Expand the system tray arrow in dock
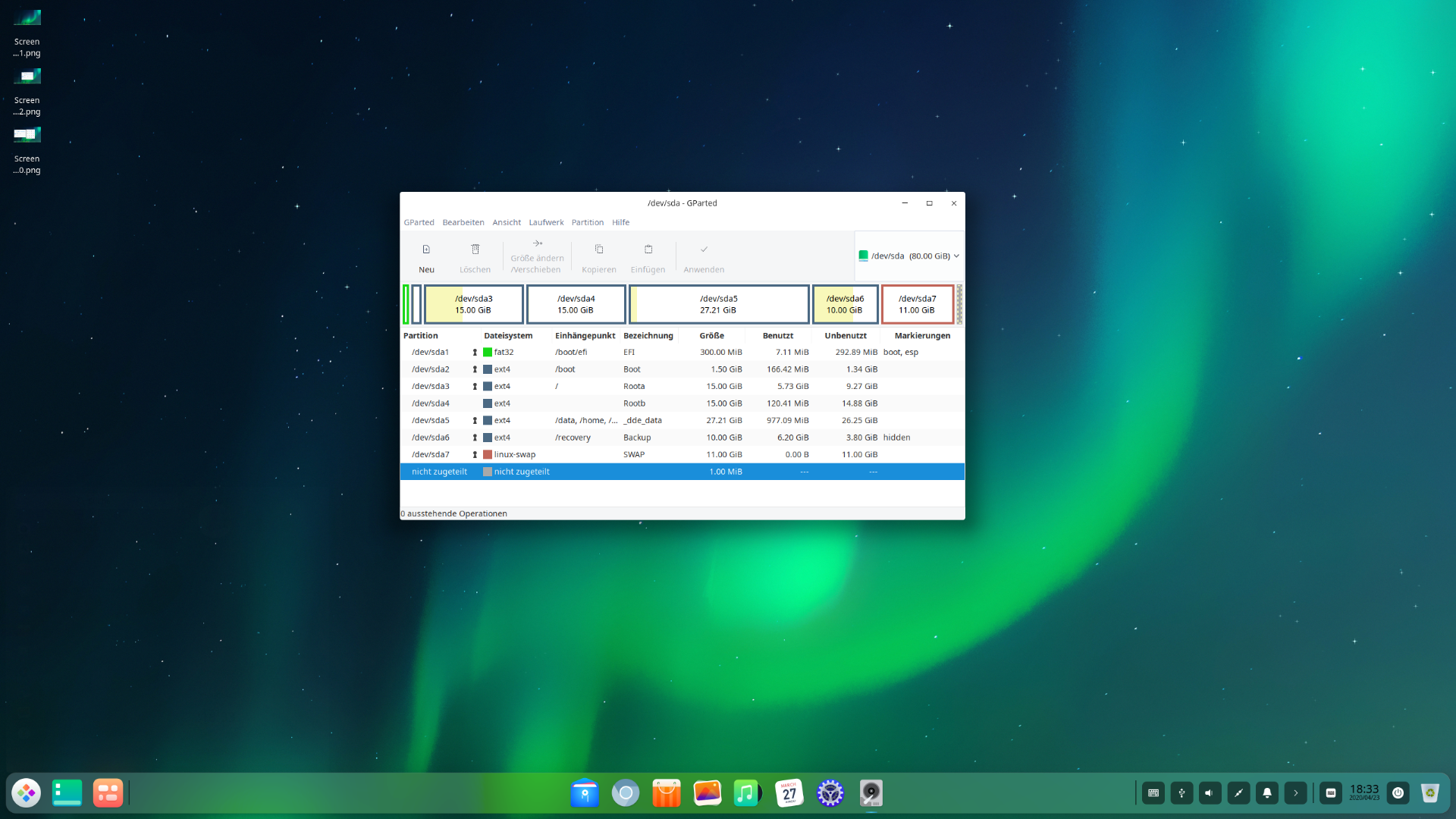The width and height of the screenshot is (1456, 819). (1295, 793)
